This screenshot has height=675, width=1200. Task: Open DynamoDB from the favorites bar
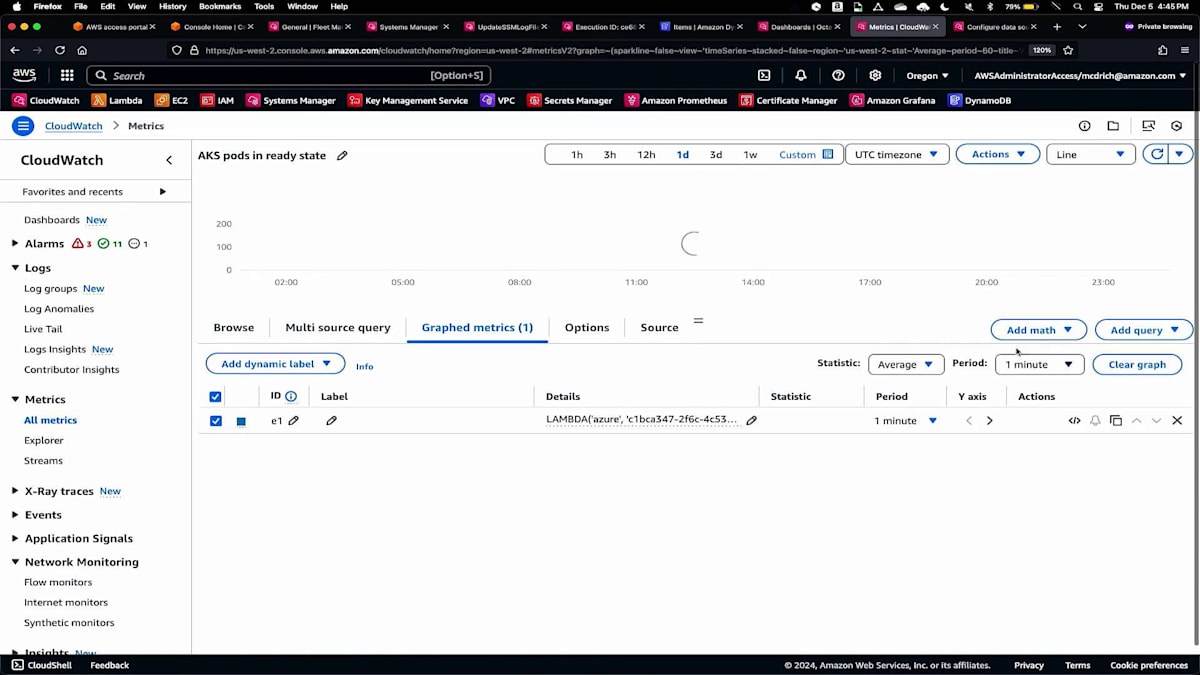979,100
